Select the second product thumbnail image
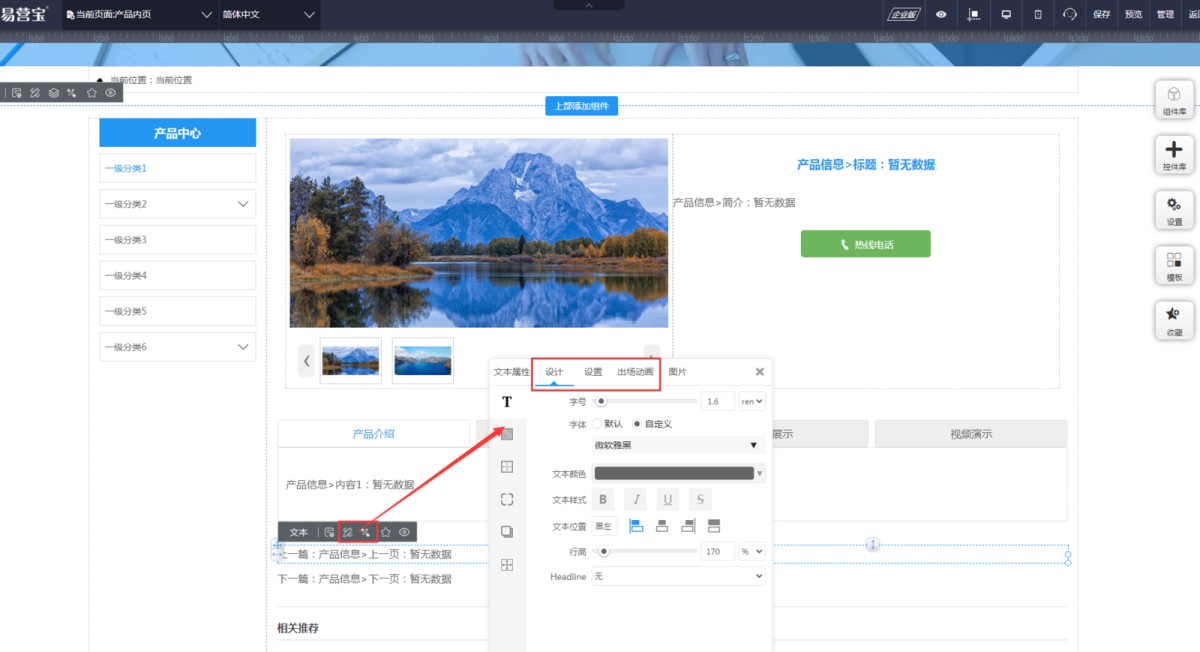Viewport: 1200px width, 652px height. click(422, 360)
